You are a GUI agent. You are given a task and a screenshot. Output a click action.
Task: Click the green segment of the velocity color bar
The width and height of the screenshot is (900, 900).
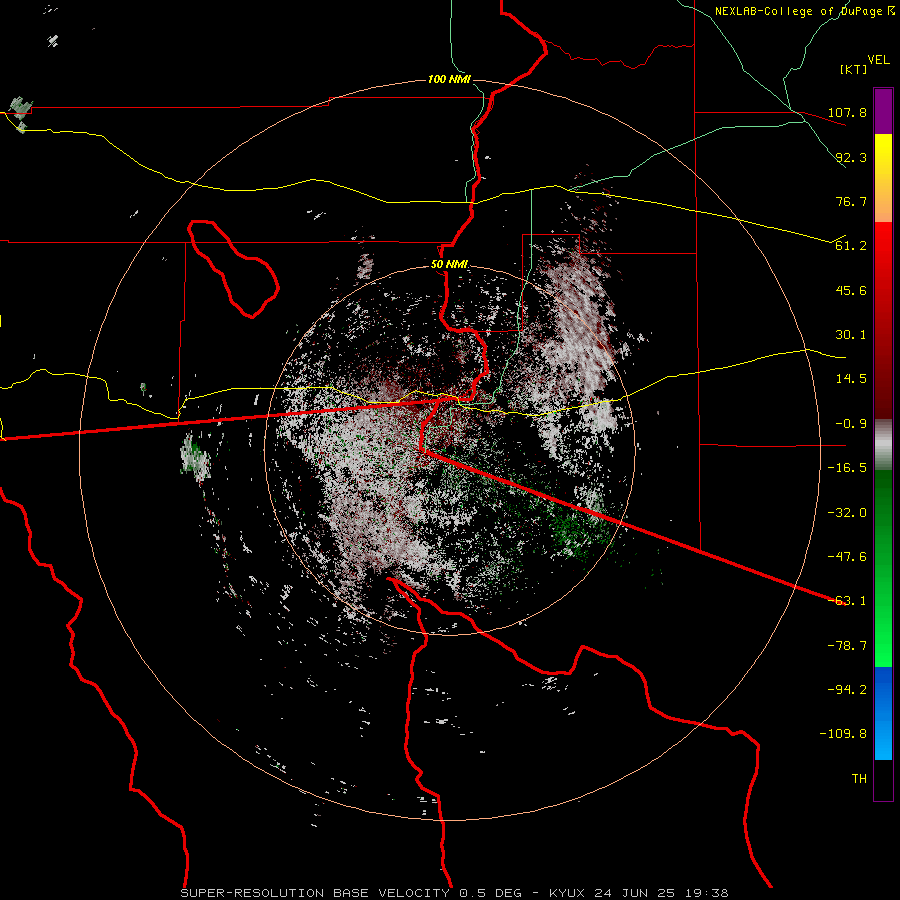pos(883,568)
